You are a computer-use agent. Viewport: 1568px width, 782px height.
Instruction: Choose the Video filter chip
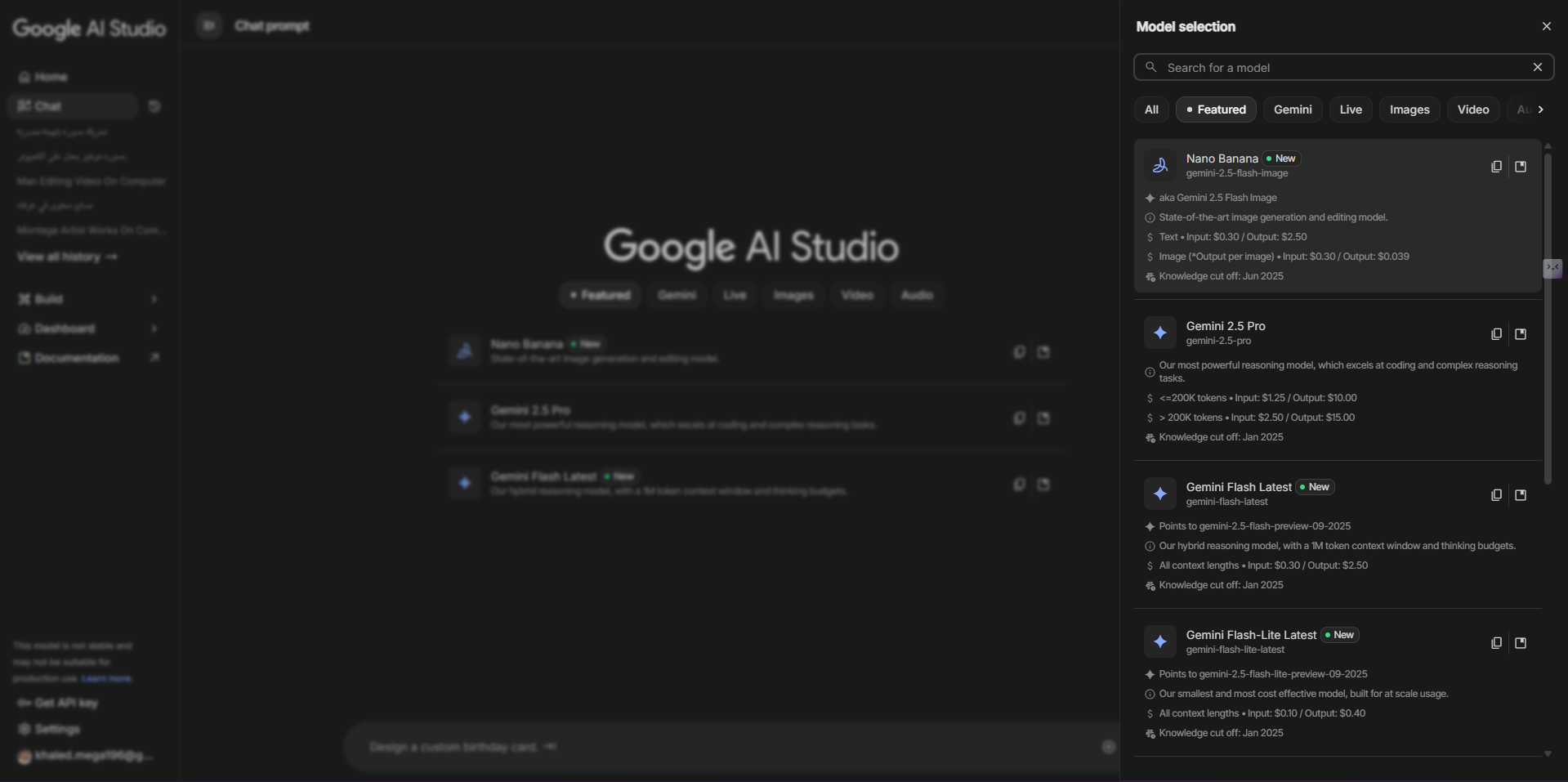(x=1473, y=109)
